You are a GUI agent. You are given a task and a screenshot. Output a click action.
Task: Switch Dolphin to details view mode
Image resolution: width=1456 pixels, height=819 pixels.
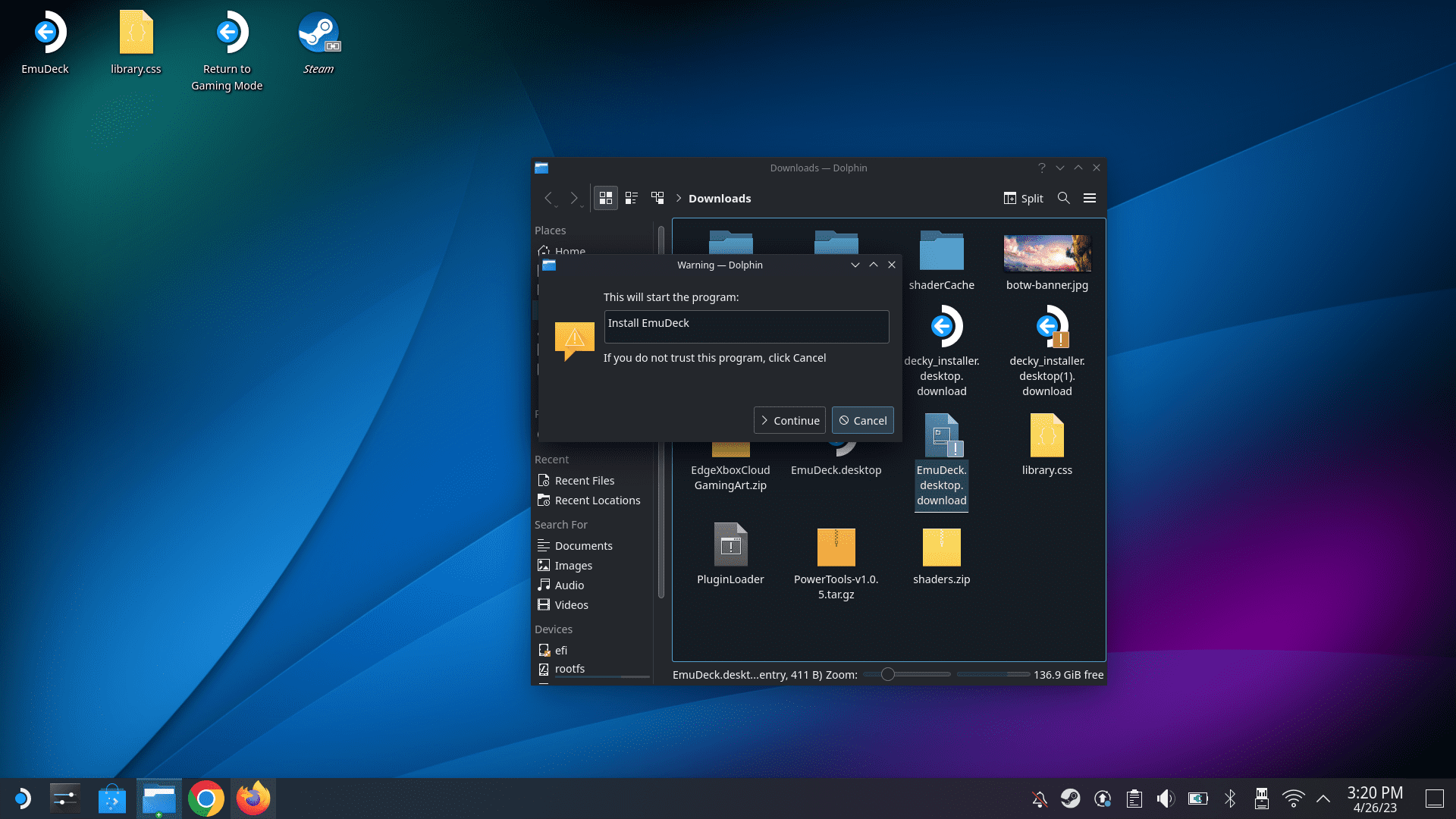click(657, 198)
